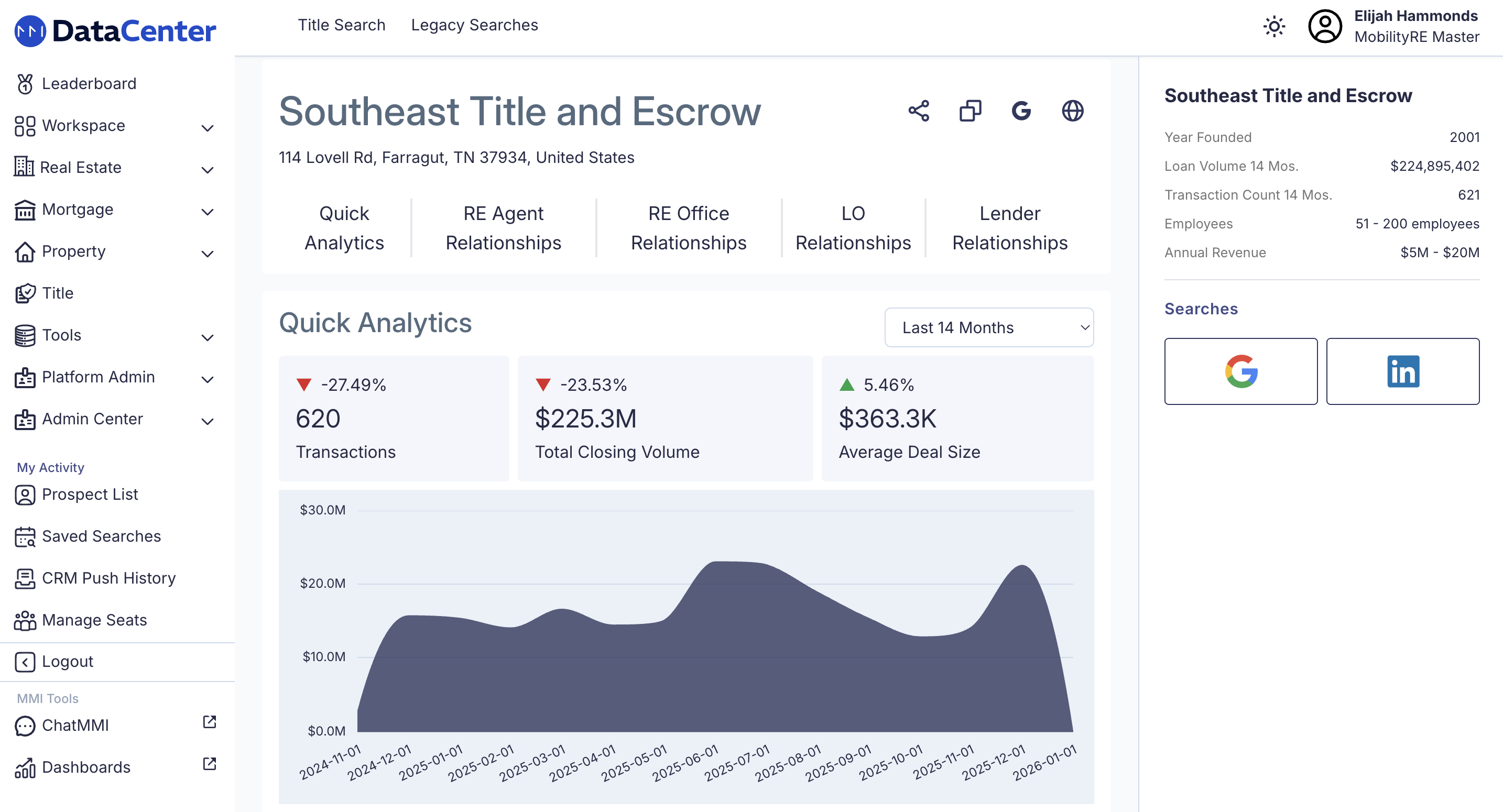Viewport: 1503px width, 812px height.
Task: Open the Saved Searches link
Action: (102, 536)
